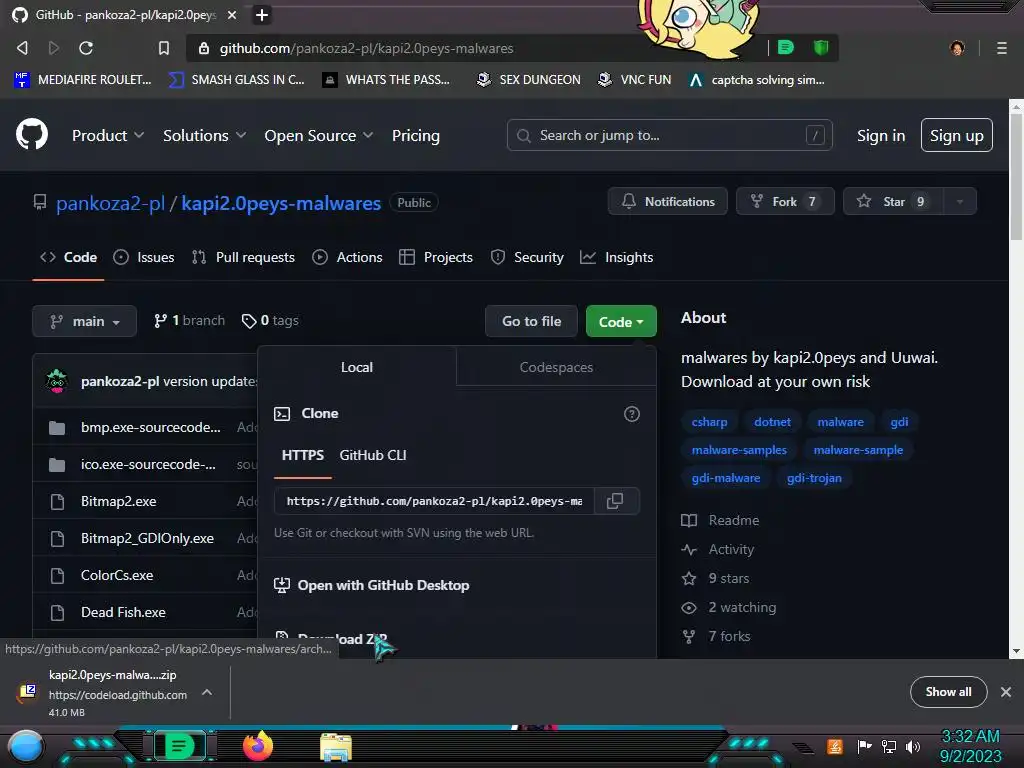Select the Local tab in the Code popup
This screenshot has width=1024, height=768.
[357, 367]
